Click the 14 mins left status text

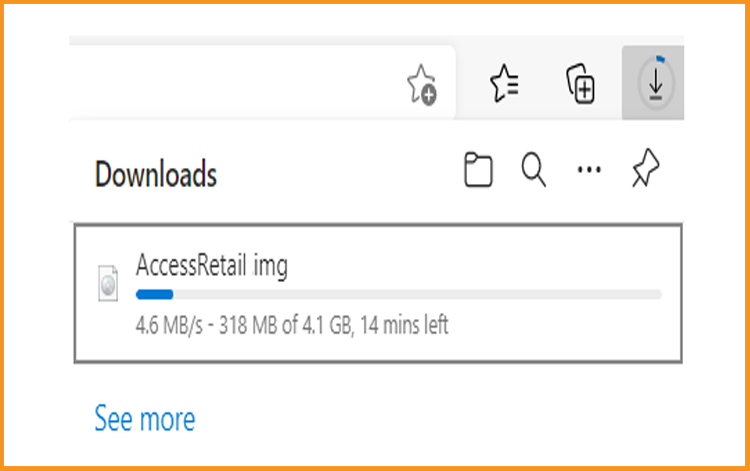pyautogui.click(x=404, y=325)
